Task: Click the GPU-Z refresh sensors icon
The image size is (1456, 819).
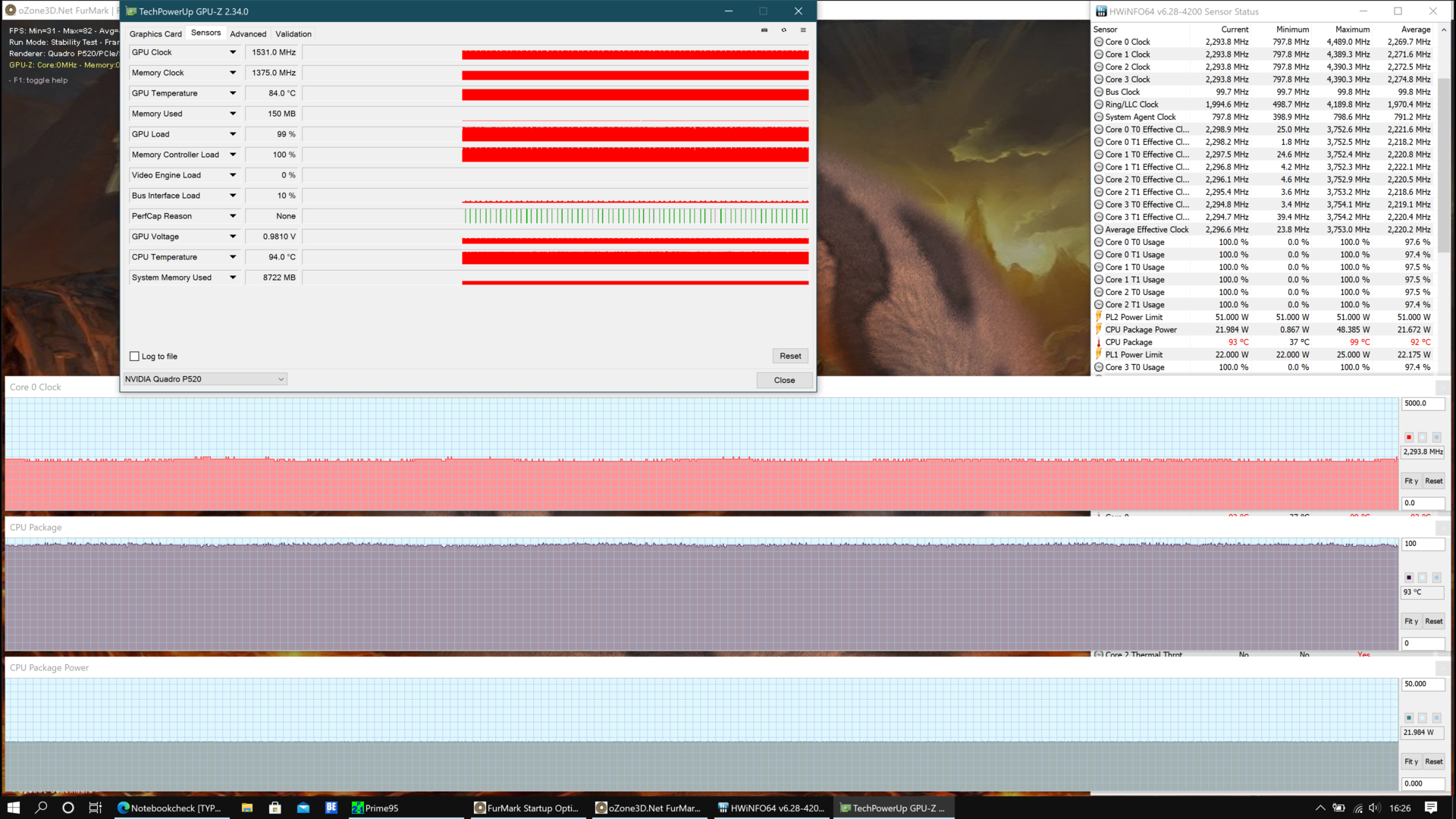Action: (783, 30)
